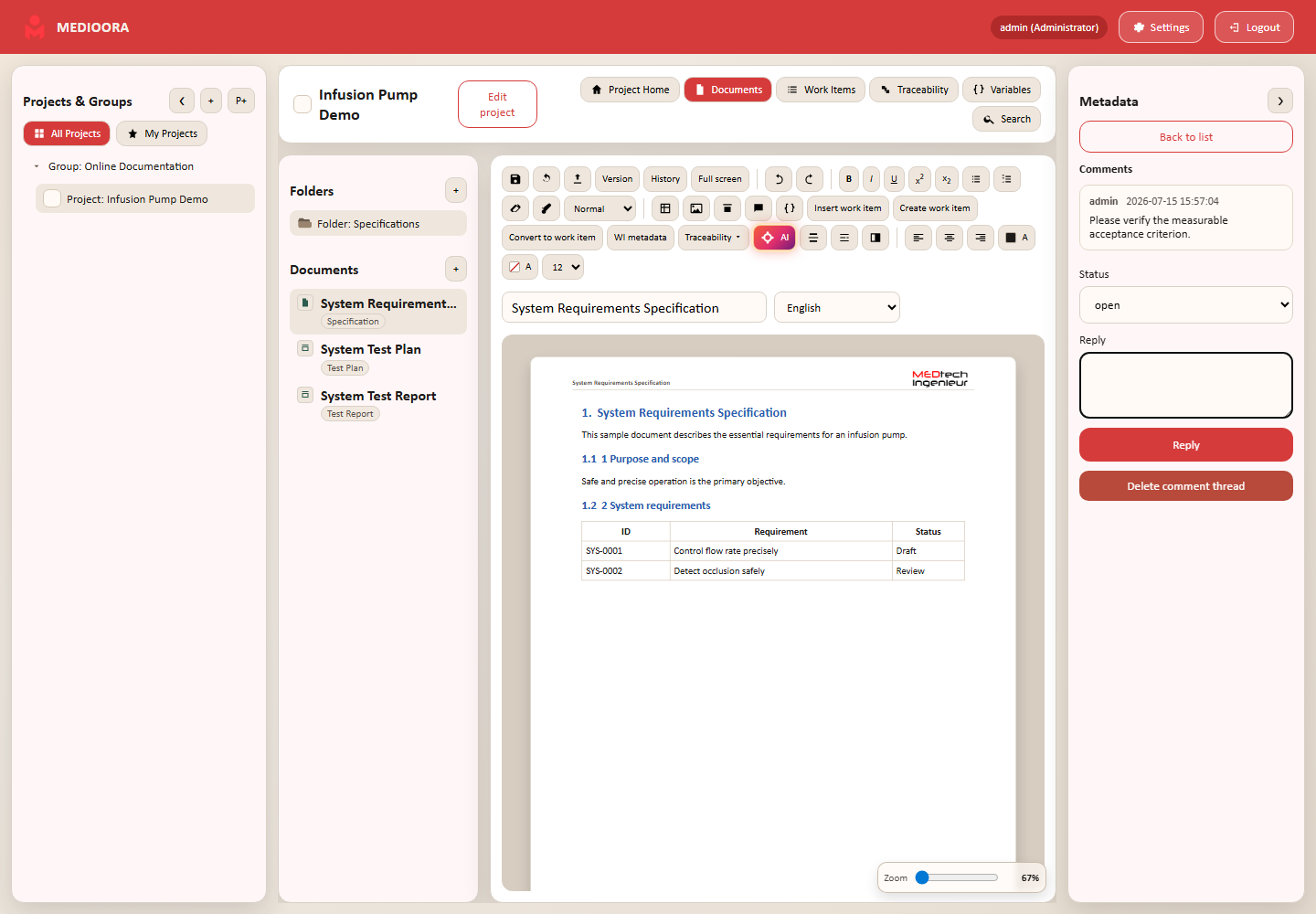Click the red Reply button
Viewport: 1316px width, 914px height.
(1186, 445)
